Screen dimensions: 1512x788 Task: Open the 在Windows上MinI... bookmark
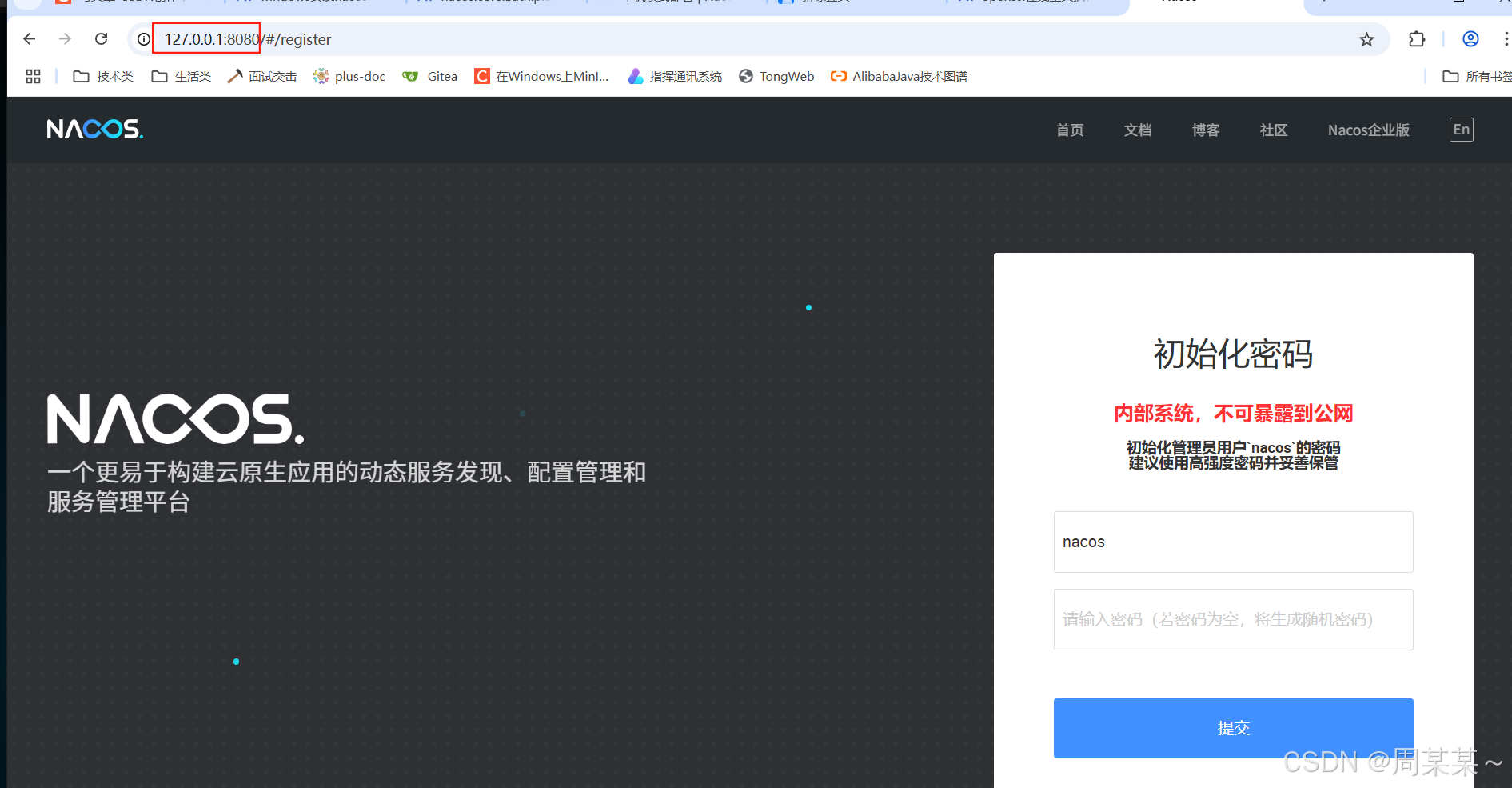(x=541, y=76)
